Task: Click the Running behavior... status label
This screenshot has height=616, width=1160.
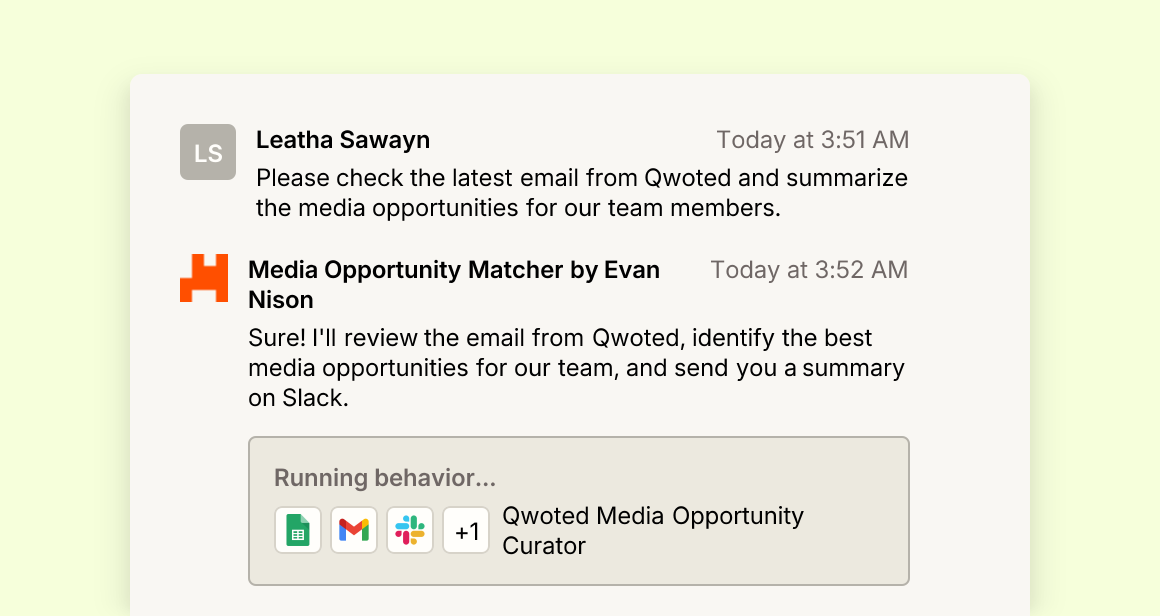Action: click(385, 478)
